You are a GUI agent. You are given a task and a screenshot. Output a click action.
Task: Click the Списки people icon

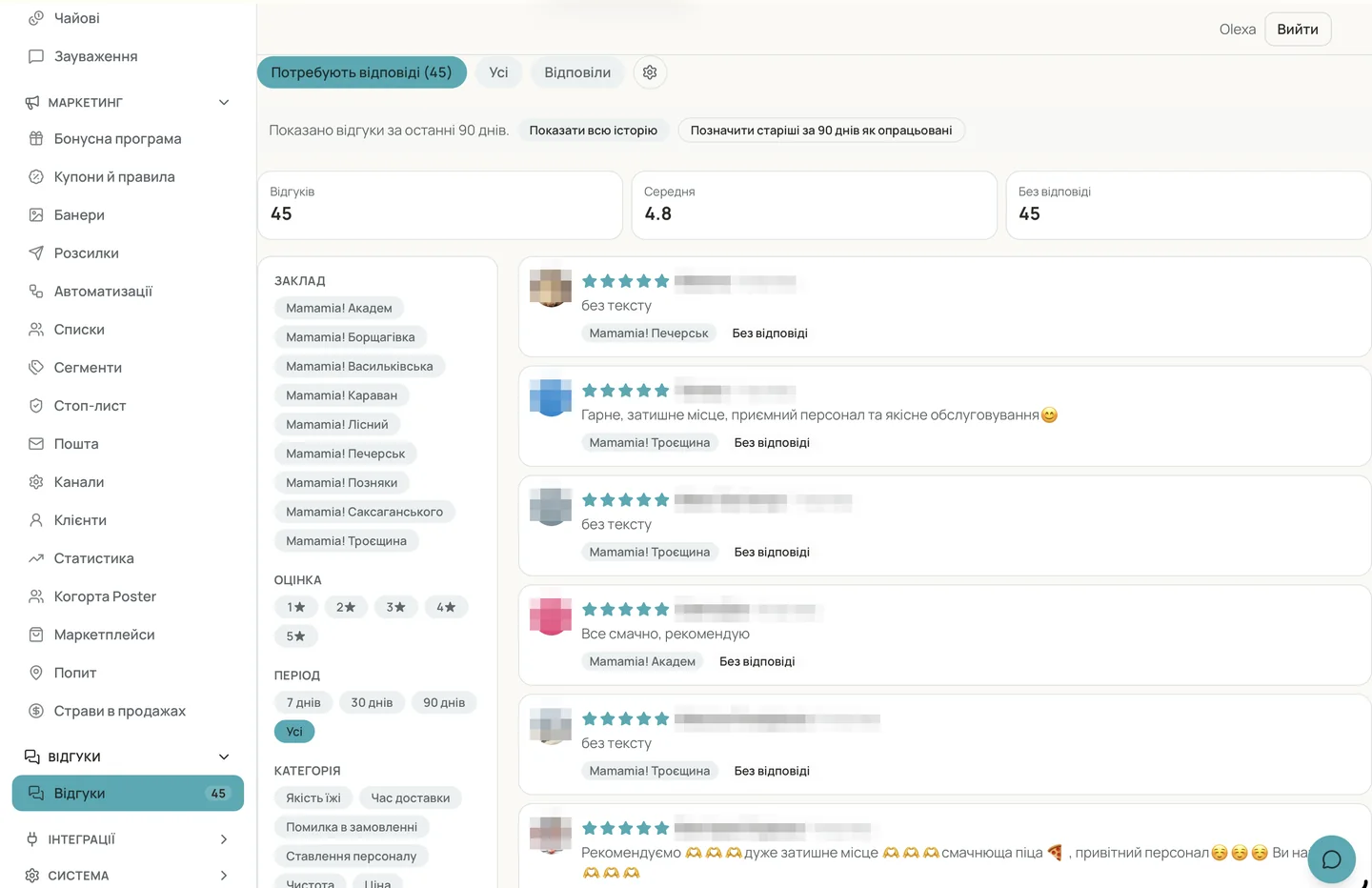click(36, 329)
